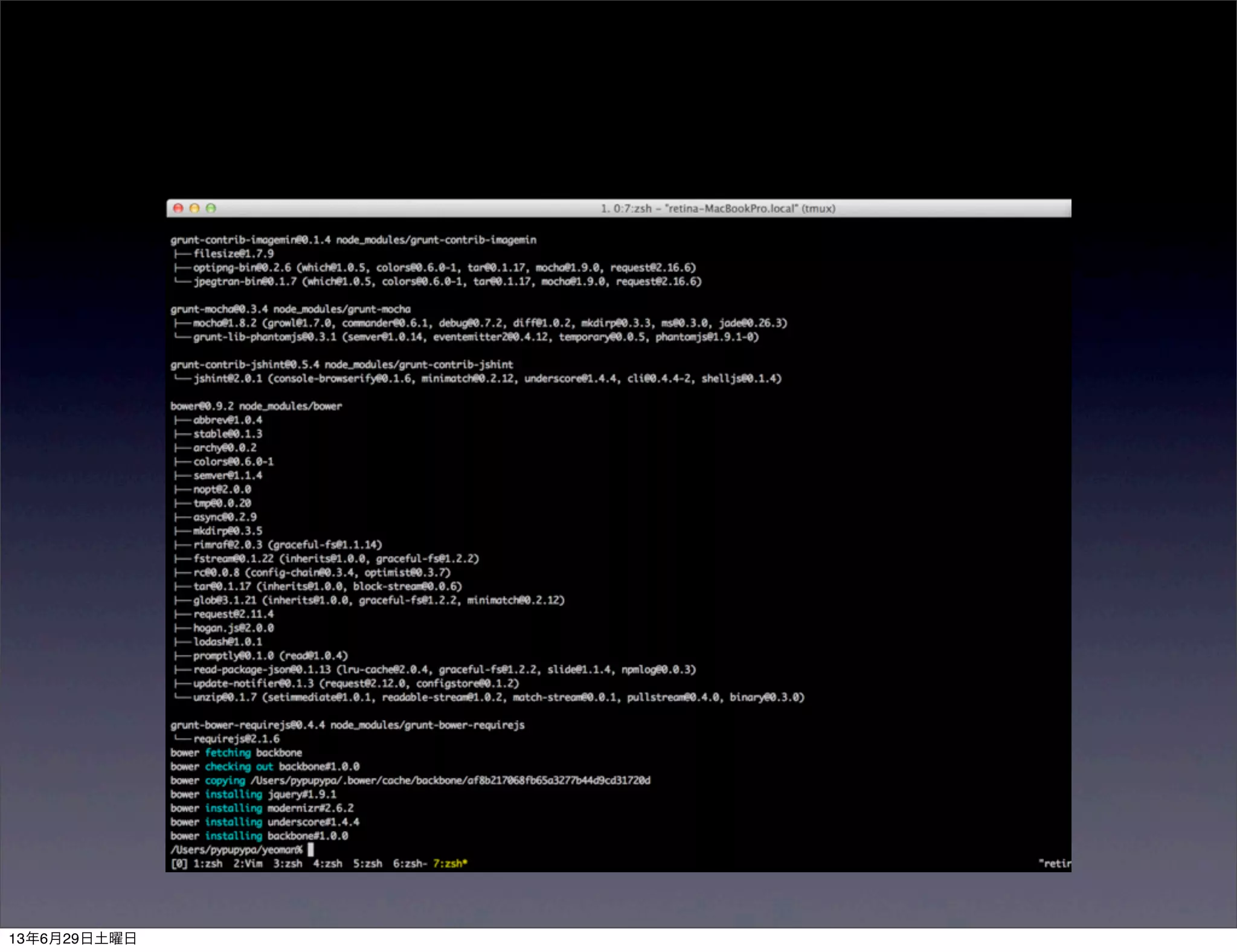Click the red close window button
Image resolution: width=1237 pixels, height=952 pixels.
pos(178,208)
